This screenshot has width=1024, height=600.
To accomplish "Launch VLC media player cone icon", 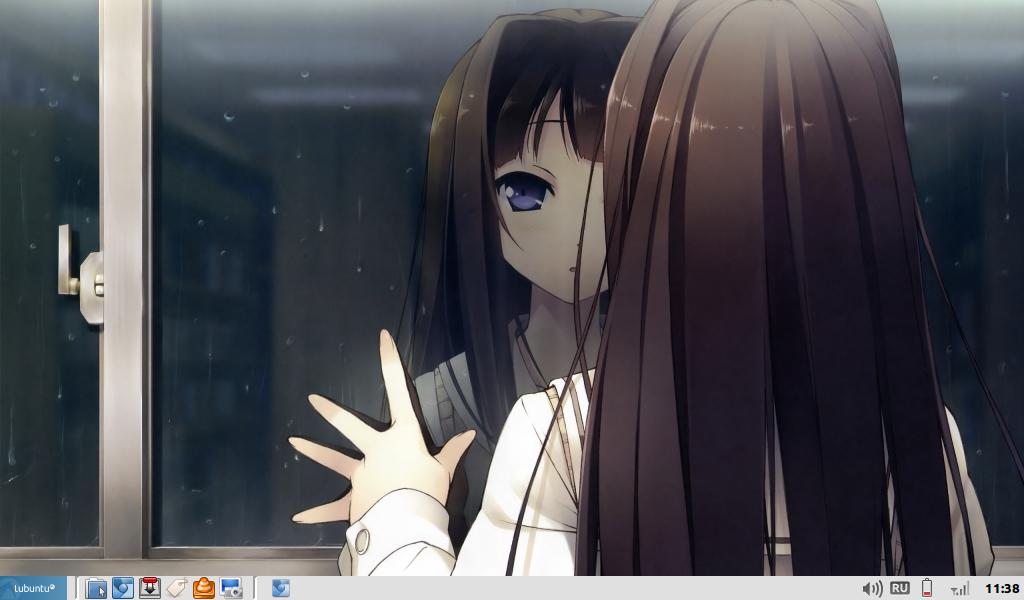I will [x=204, y=588].
